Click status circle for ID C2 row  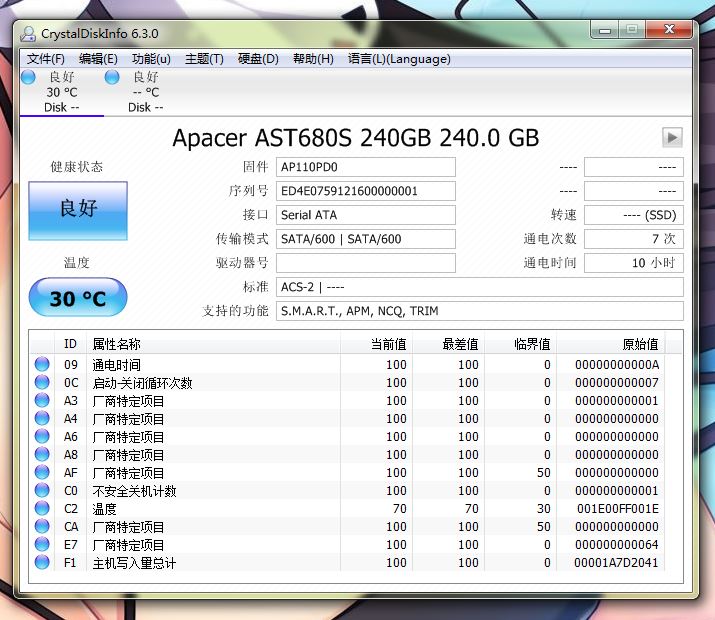point(42,508)
